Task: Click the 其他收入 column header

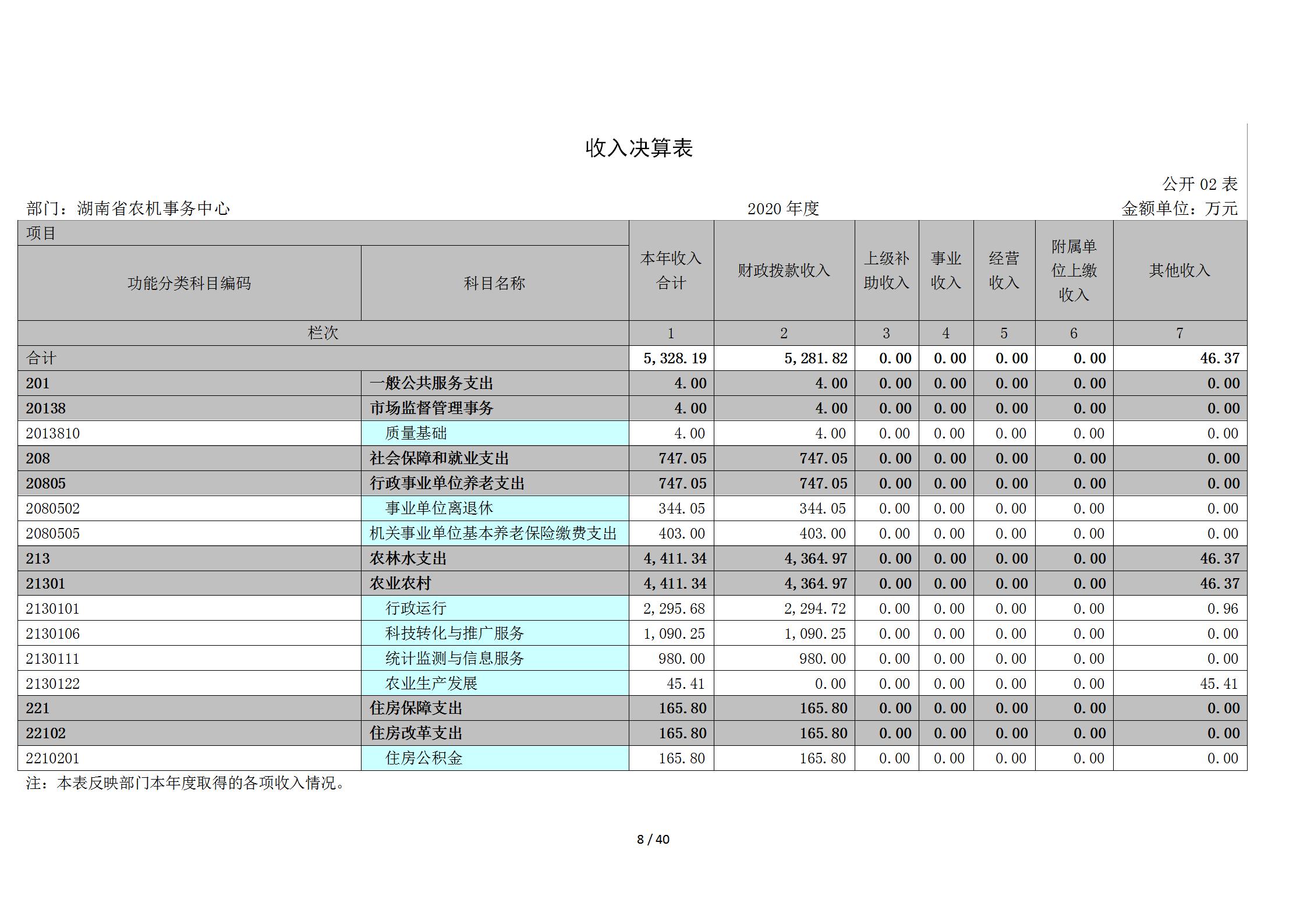Action: click(x=1180, y=271)
